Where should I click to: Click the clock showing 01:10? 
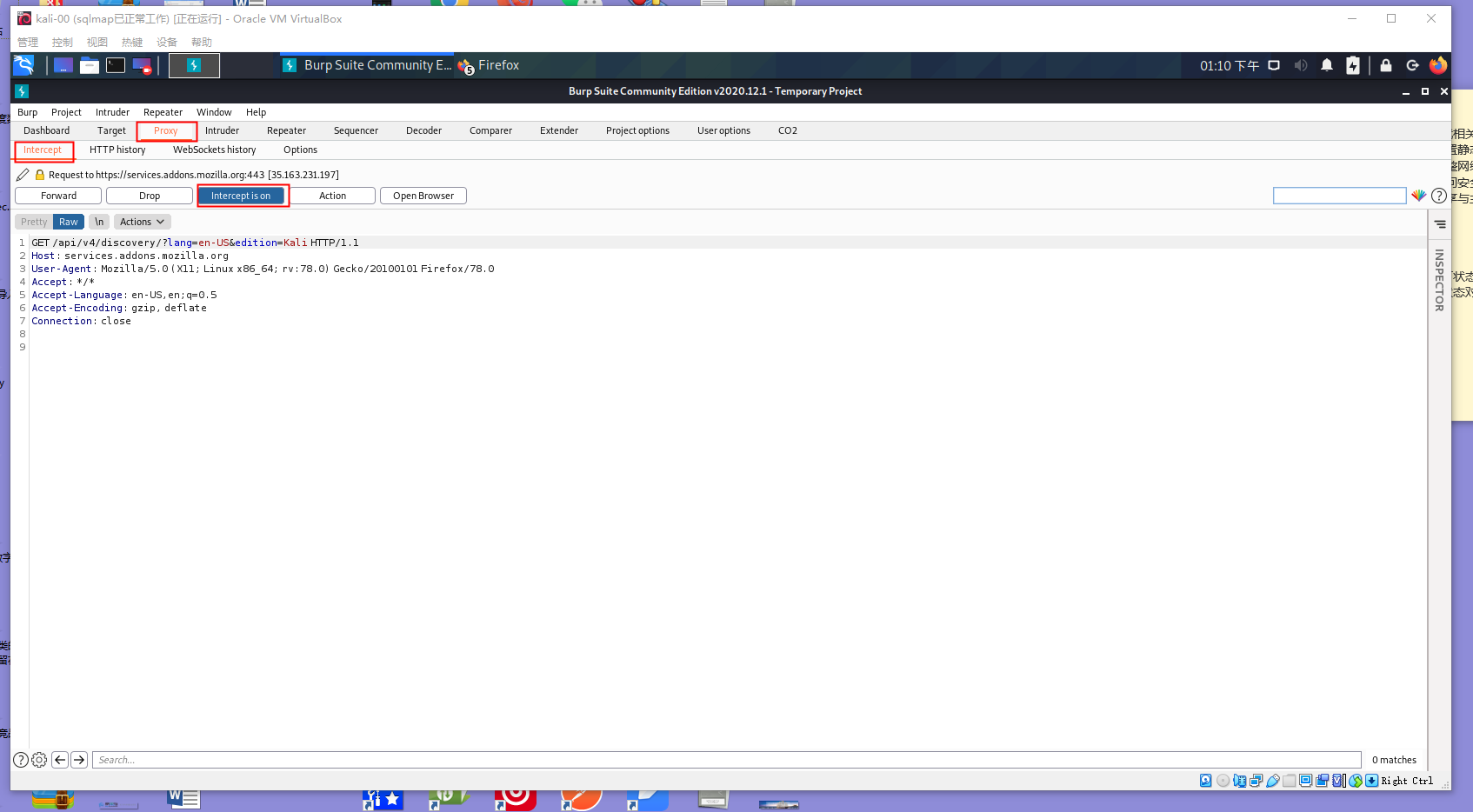[x=1230, y=65]
